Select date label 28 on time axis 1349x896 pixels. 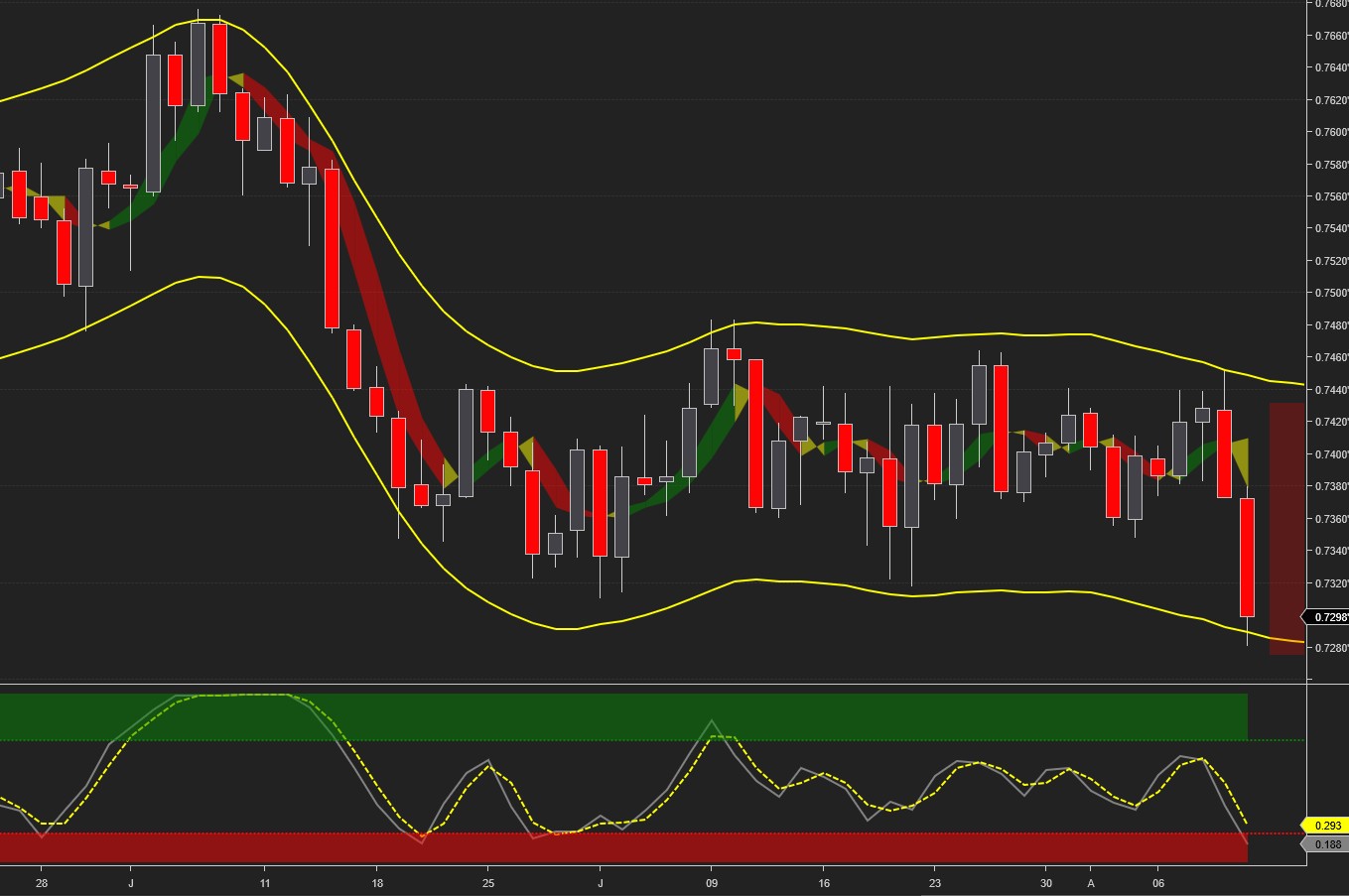point(42,882)
